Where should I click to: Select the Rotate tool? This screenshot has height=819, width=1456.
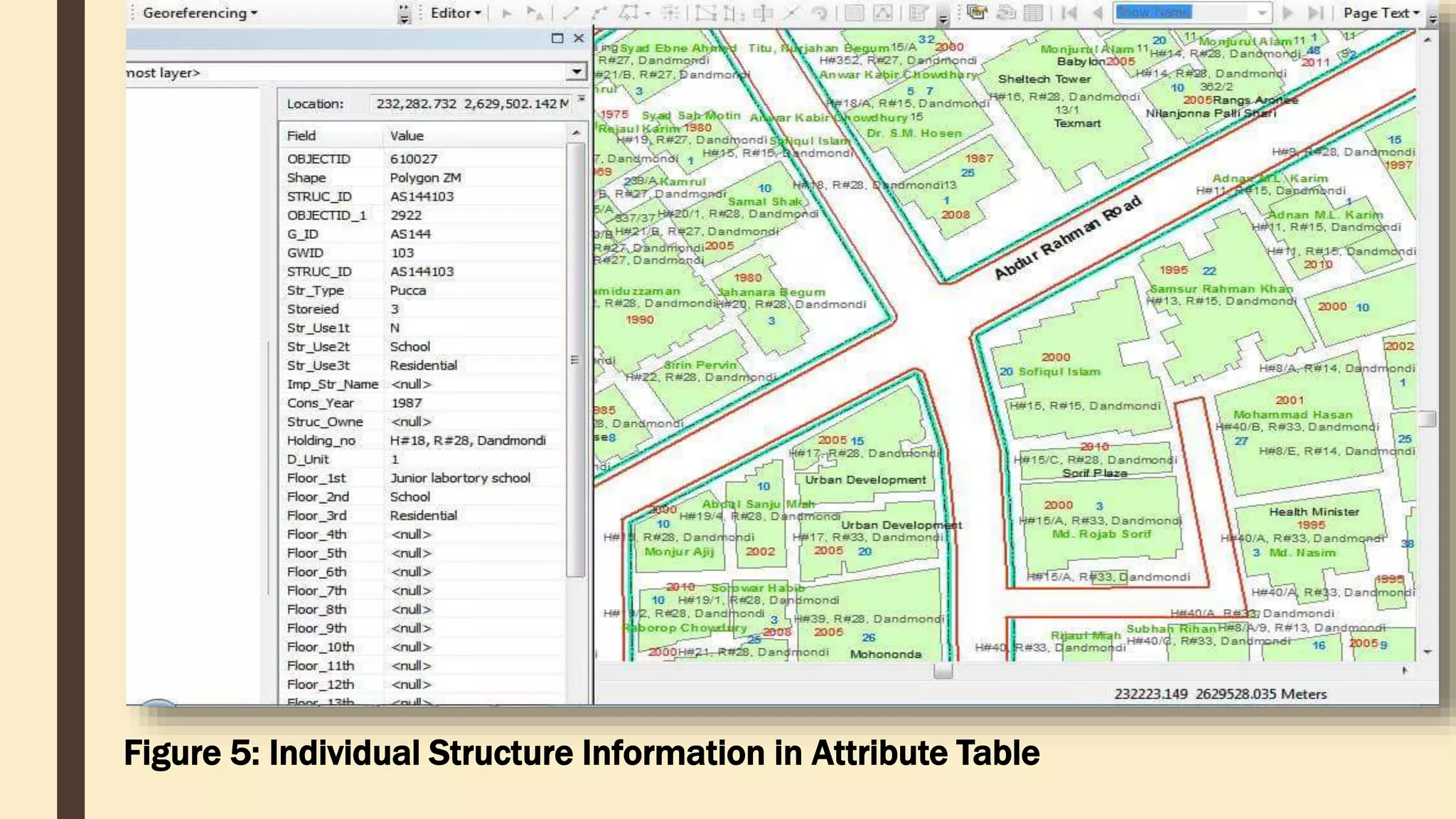click(x=819, y=13)
